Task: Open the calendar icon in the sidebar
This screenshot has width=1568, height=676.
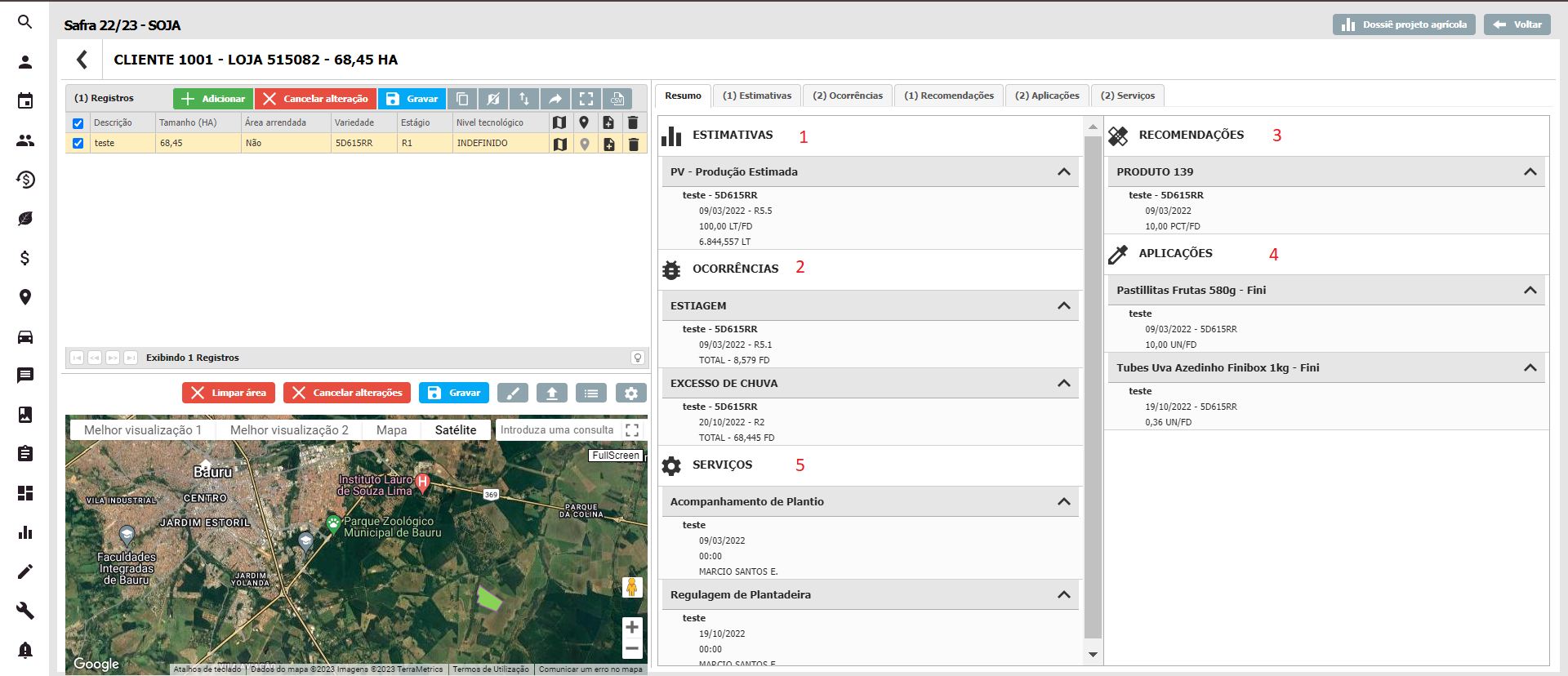Action: click(x=25, y=100)
